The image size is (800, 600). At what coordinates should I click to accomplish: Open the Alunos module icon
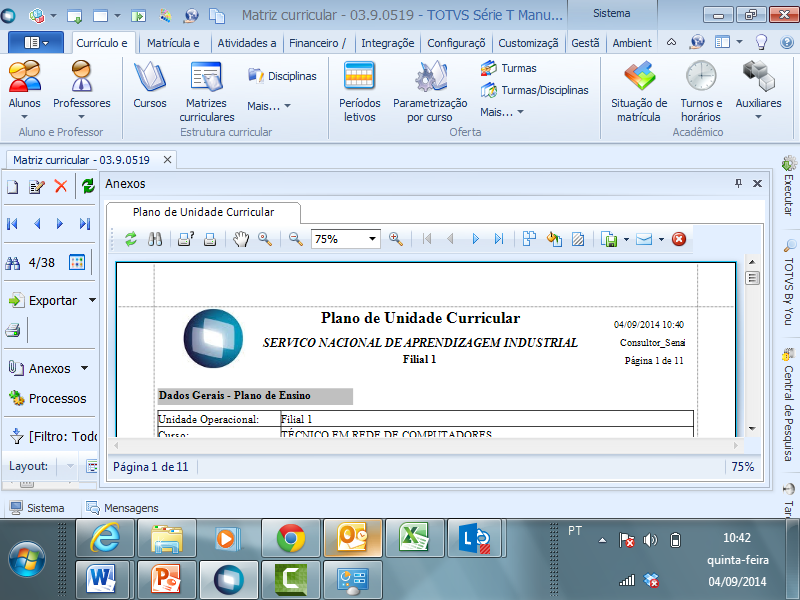(24, 84)
